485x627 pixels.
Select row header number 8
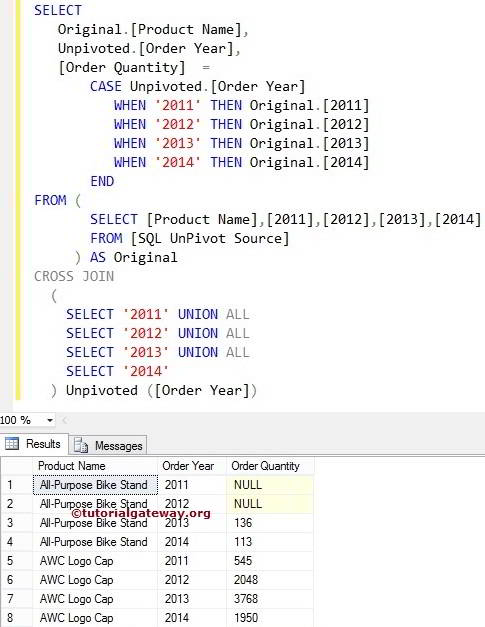(16, 618)
